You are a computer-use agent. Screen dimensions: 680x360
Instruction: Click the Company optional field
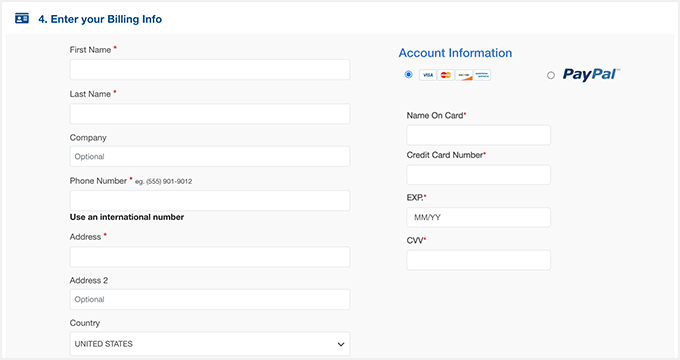pos(210,157)
